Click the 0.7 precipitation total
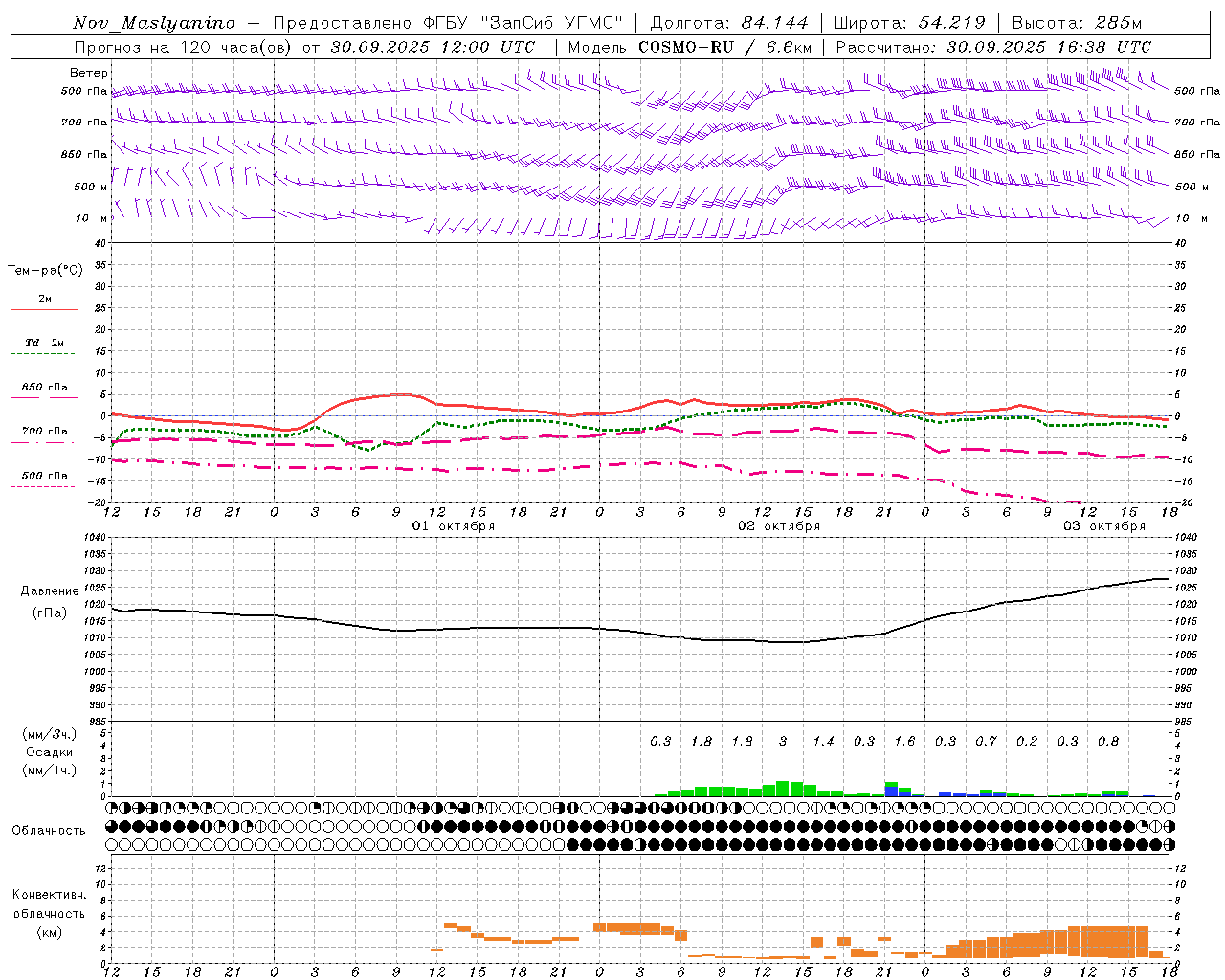 (x=987, y=742)
